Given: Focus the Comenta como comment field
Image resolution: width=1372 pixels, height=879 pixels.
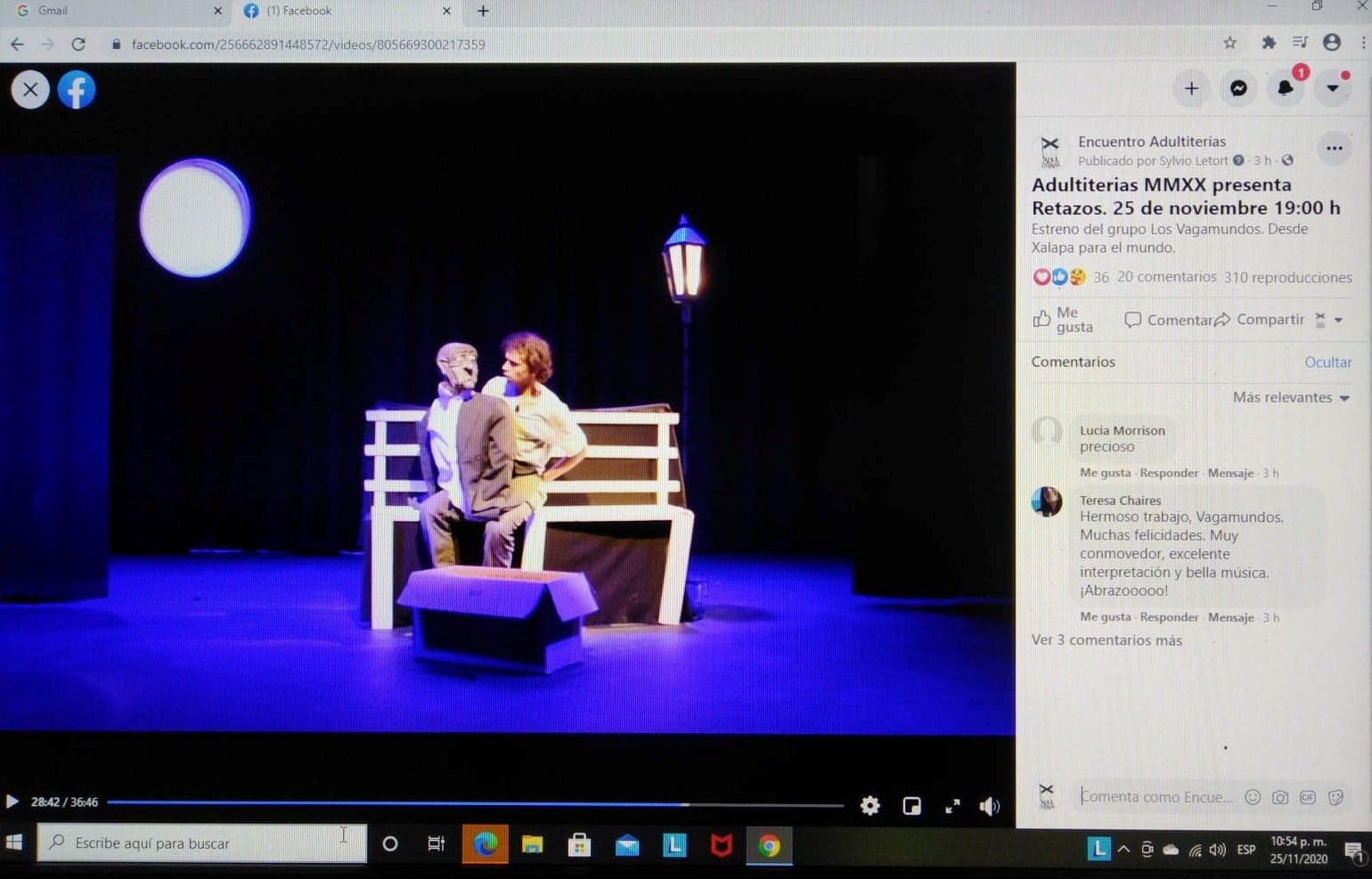Looking at the screenshot, I should coord(1156,797).
